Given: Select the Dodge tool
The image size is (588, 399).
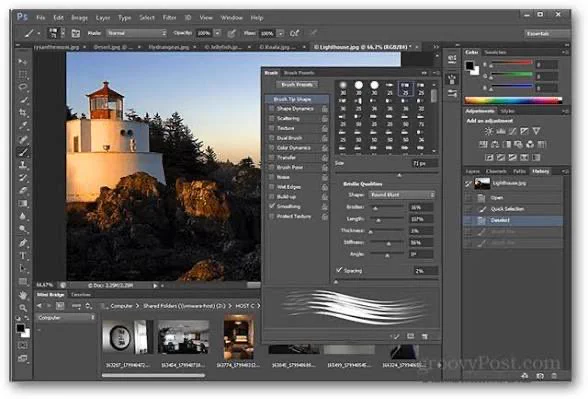Looking at the screenshot, I should 22,229.
